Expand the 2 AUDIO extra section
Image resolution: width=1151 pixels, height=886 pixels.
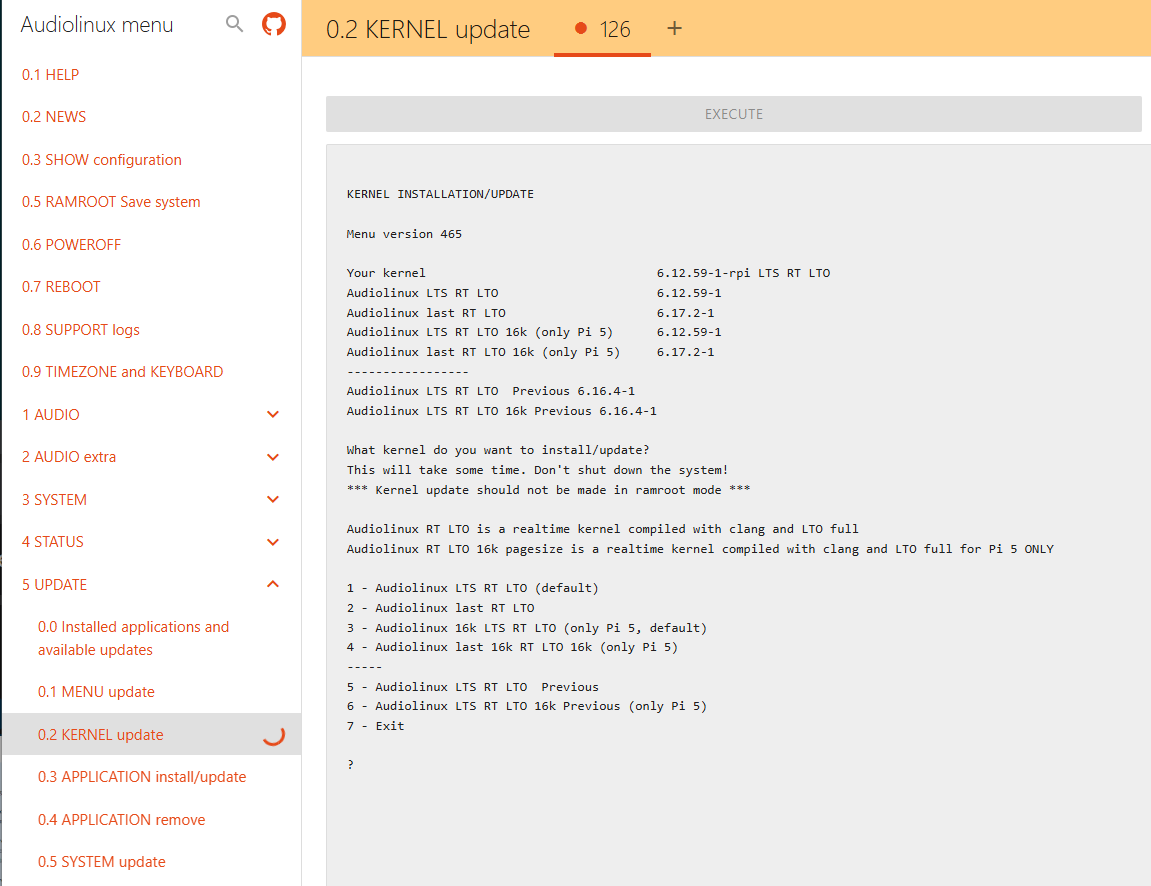coord(273,457)
